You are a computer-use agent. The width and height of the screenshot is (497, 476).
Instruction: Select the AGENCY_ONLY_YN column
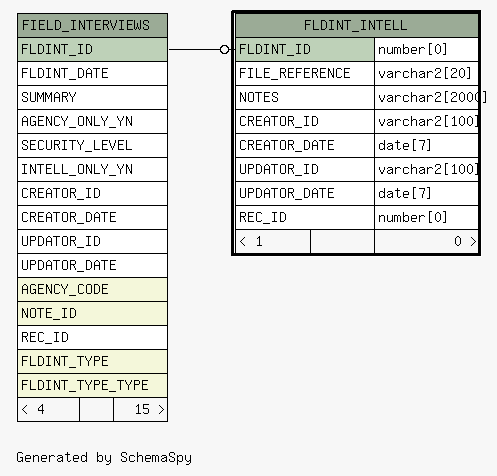click(x=92, y=122)
